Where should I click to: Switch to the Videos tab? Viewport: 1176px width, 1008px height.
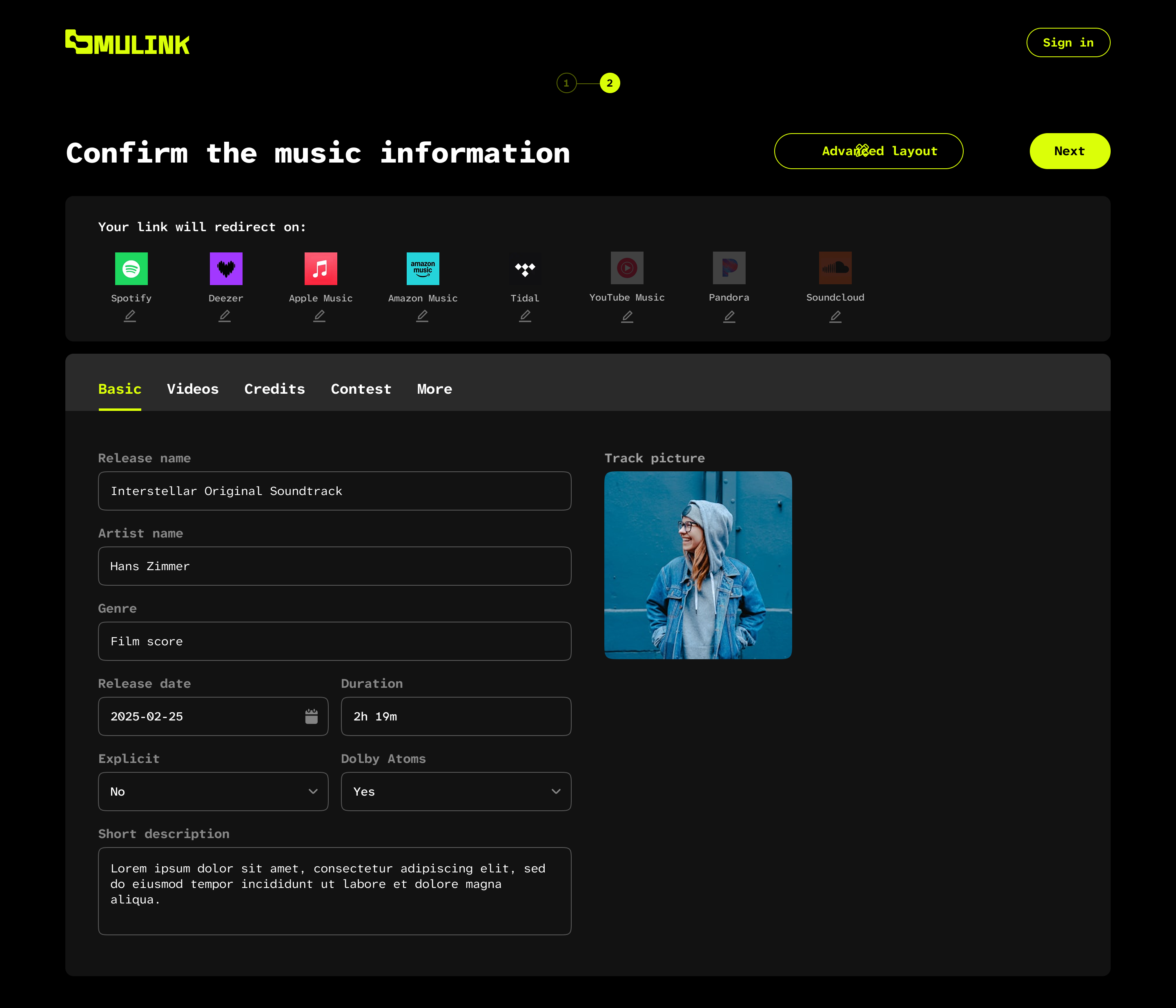click(193, 389)
